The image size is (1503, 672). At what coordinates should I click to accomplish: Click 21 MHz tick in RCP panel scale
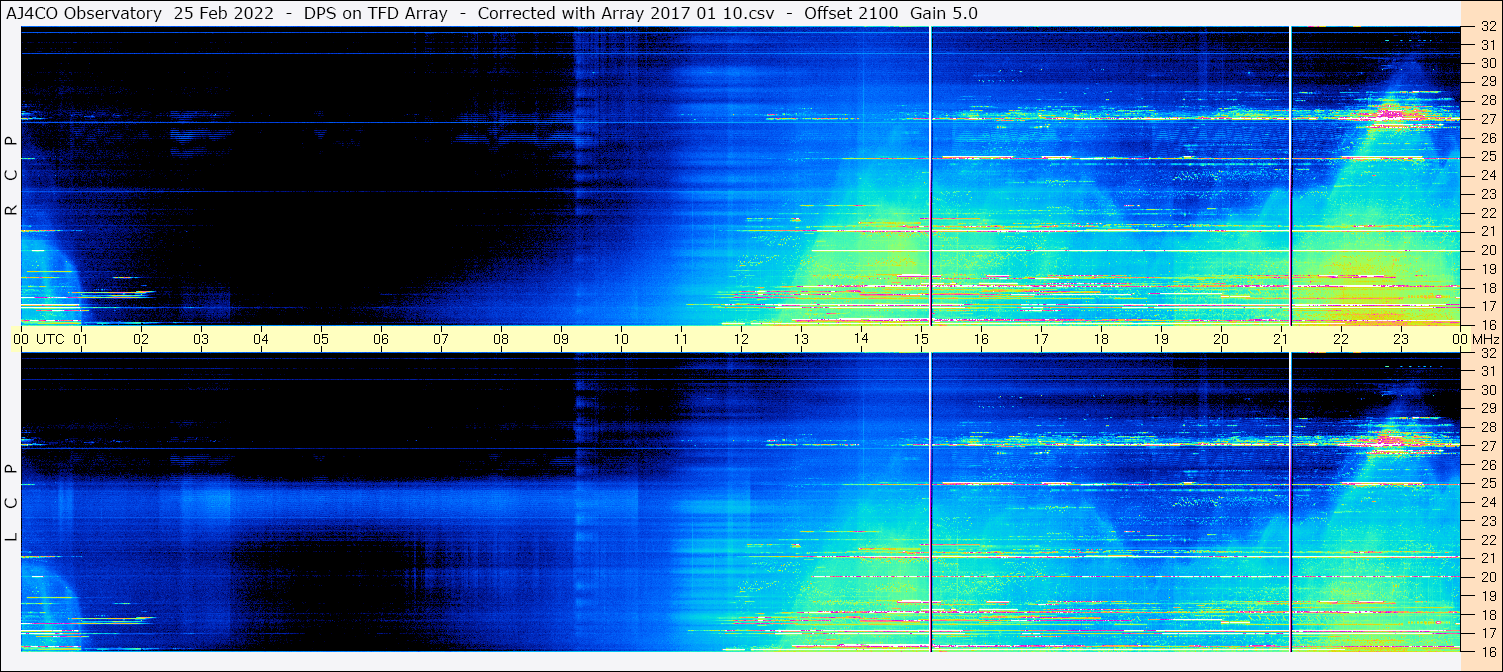[x=1487, y=232]
